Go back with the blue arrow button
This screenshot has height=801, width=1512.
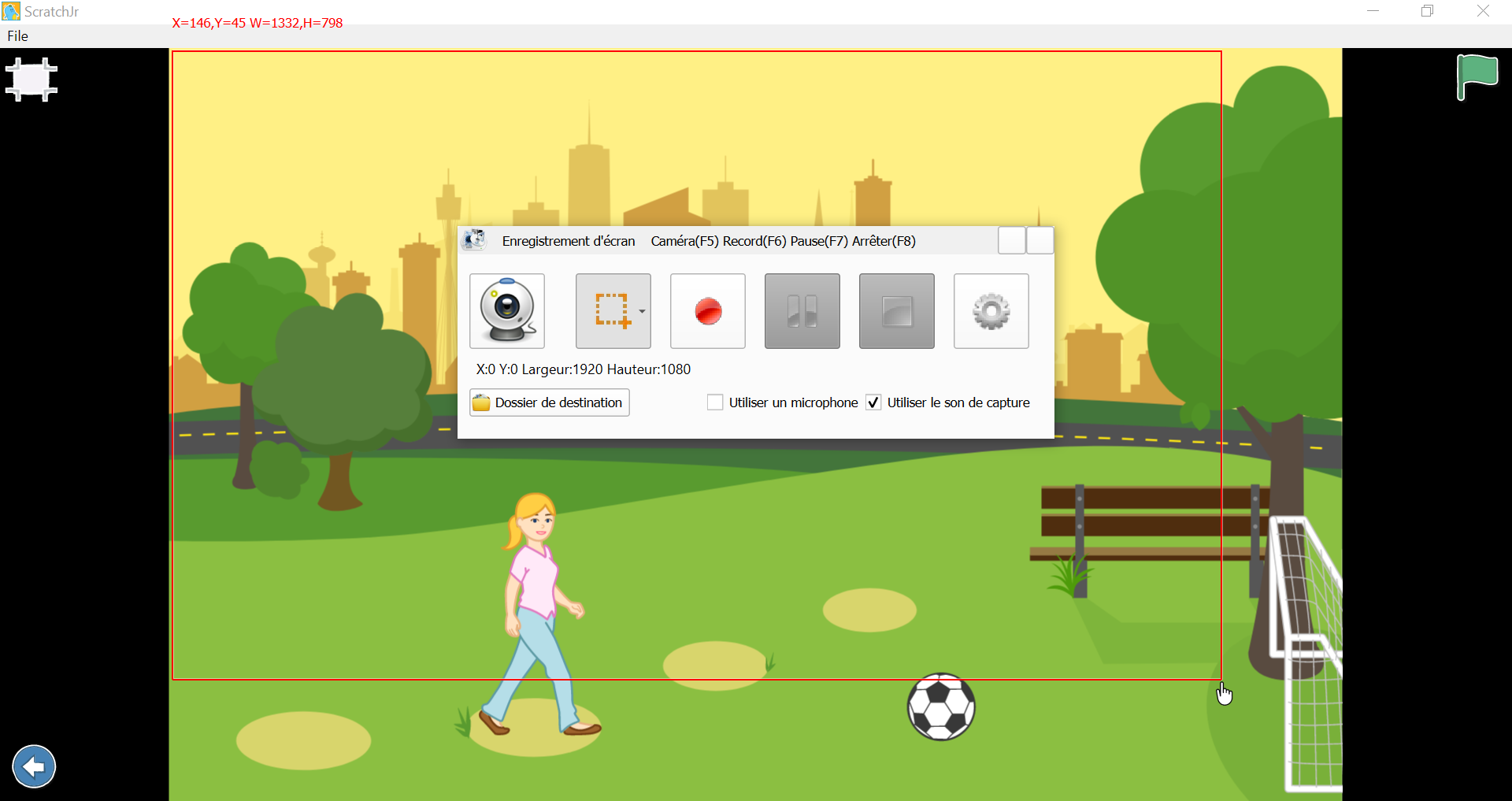[x=34, y=766]
